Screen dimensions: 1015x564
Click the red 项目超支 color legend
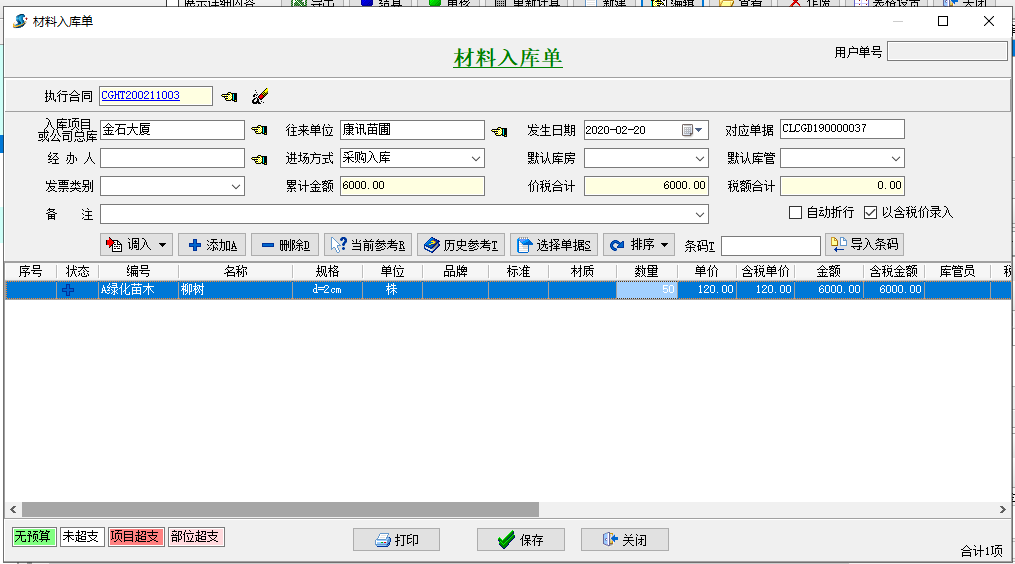(x=135, y=537)
